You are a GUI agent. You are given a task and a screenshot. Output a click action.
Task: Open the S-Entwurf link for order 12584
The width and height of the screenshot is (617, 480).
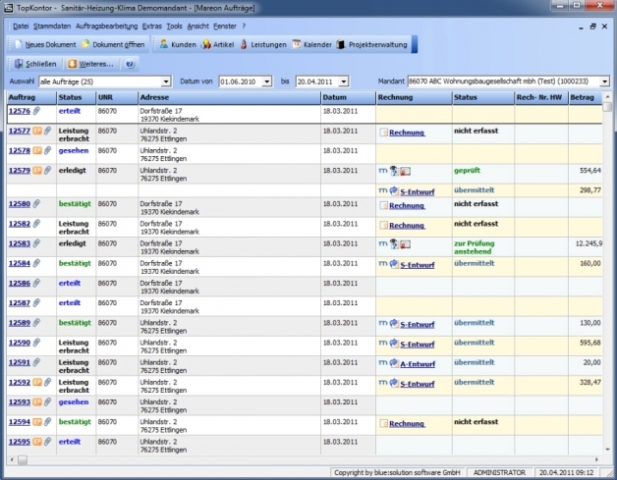[415, 264]
